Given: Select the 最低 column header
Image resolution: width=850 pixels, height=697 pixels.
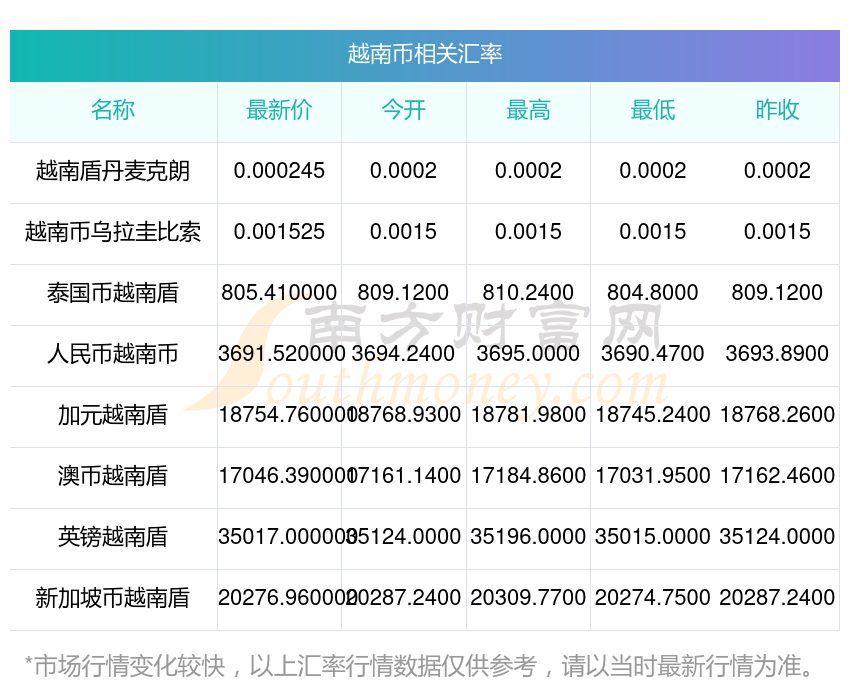Looking at the screenshot, I should click(652, 110).
